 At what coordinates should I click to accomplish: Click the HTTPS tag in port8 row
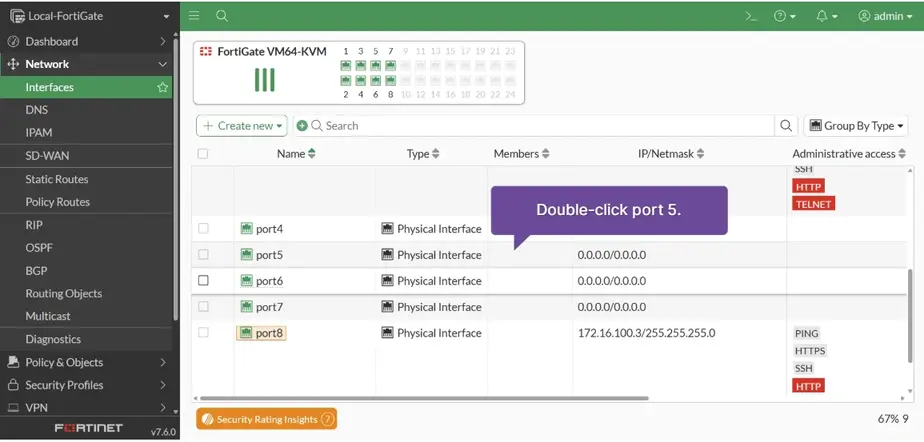(x=810, y=351)
